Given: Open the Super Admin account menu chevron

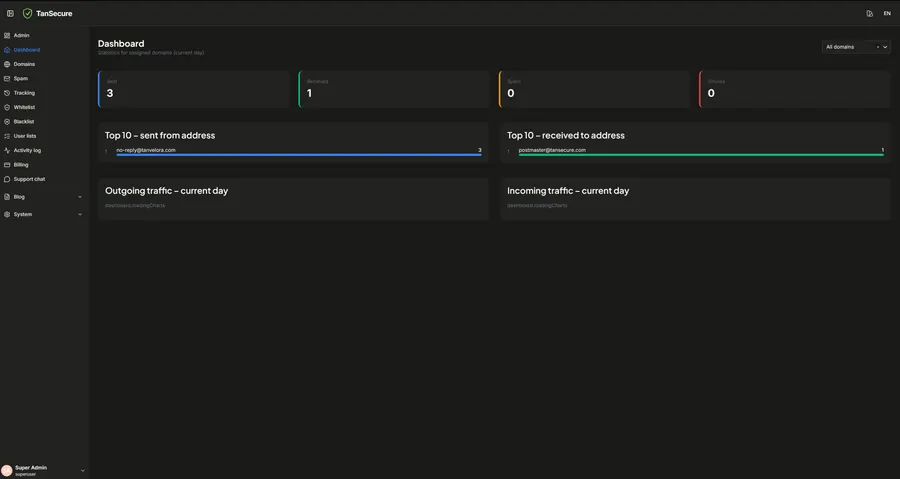Looking at the screenshot, I should tap(83, 470).
